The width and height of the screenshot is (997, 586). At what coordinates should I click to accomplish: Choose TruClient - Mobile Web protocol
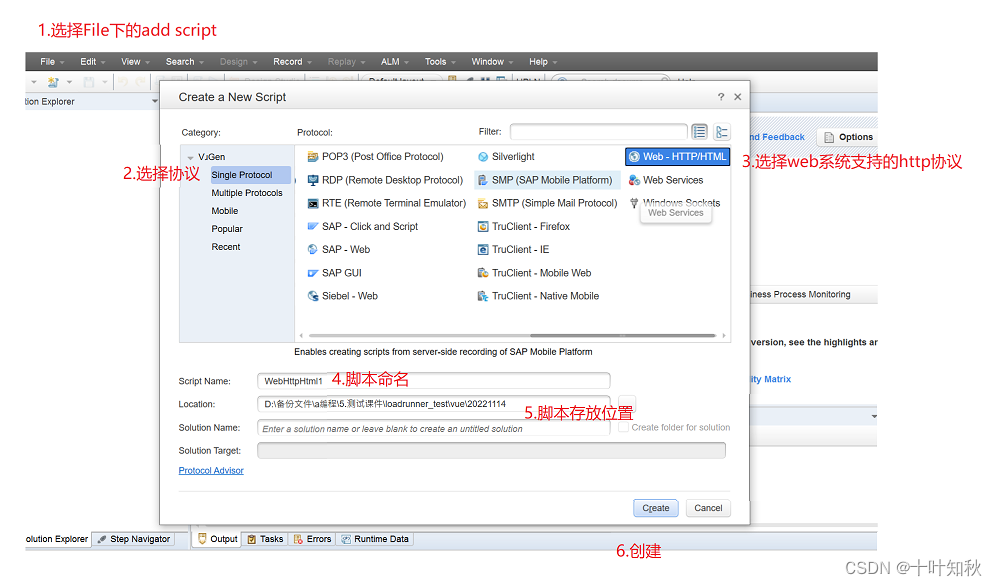coord(534,273)
